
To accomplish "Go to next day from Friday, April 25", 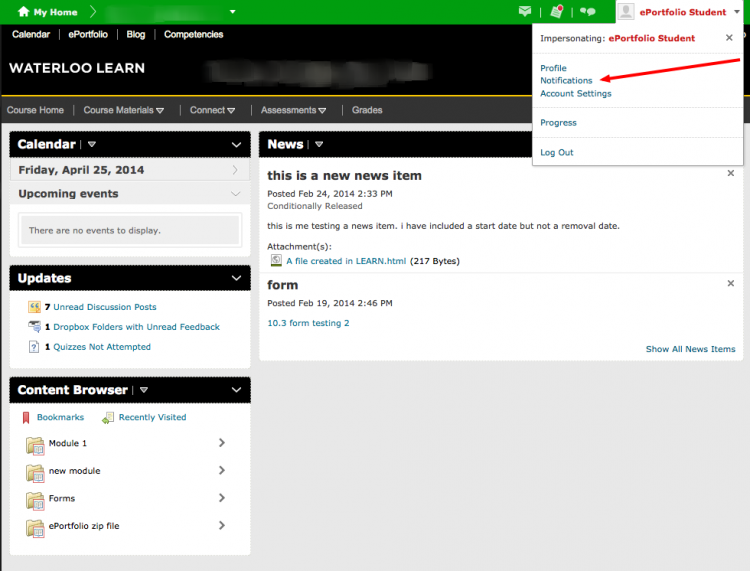I will click(x=235, y=170).
